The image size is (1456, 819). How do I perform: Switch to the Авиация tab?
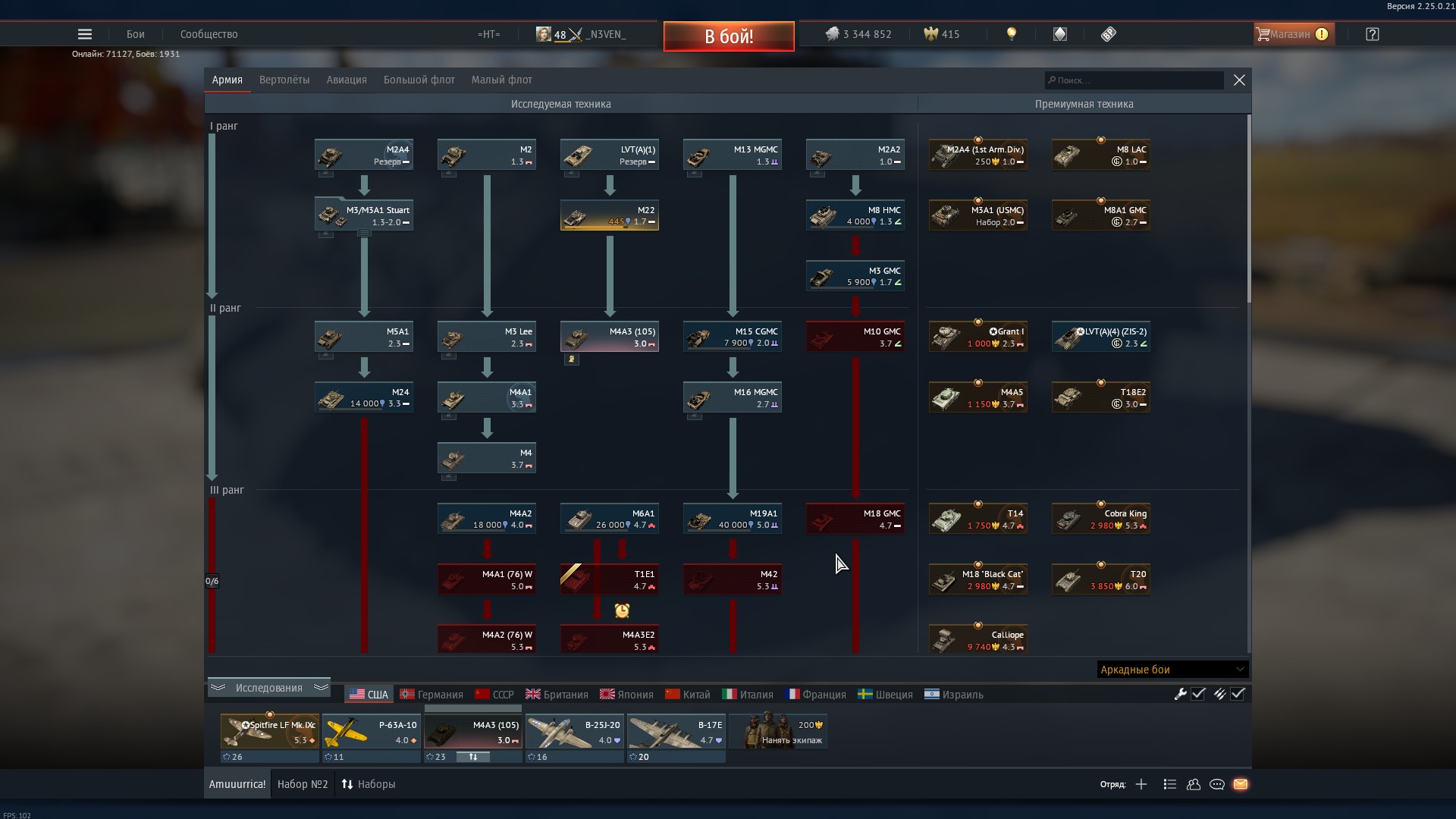click(x=347, y=80)
